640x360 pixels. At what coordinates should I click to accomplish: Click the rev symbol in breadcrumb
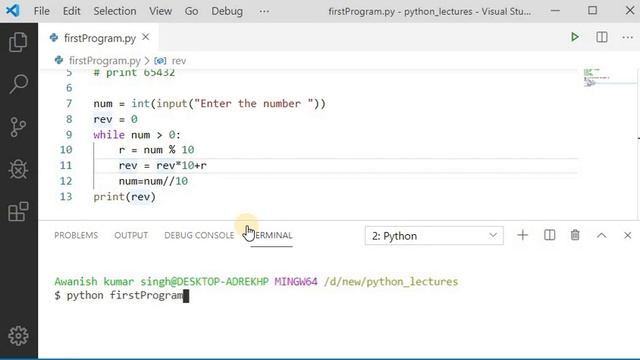coord(179,61)
